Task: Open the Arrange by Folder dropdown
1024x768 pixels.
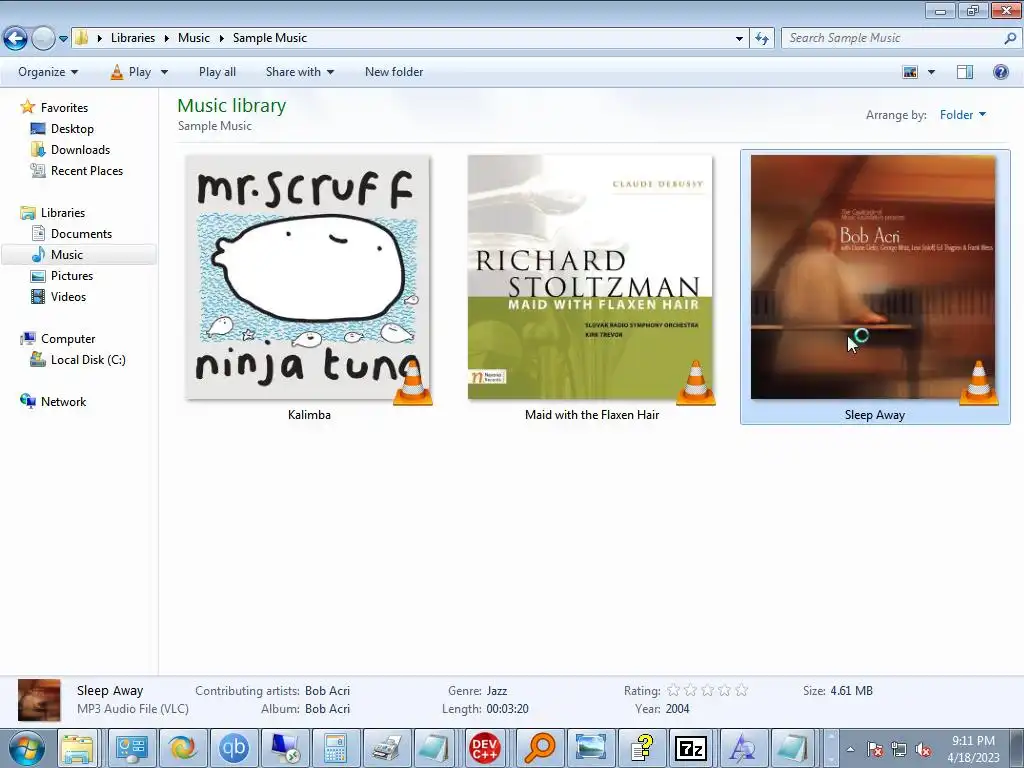Action: [963, 115]
